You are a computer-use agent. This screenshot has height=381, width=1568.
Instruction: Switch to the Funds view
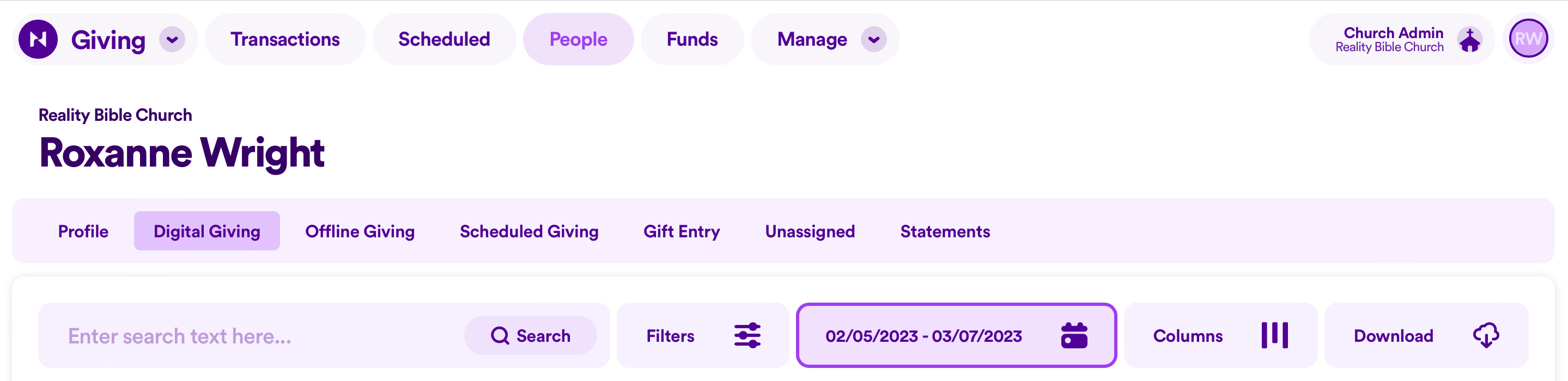click(691, 39)
